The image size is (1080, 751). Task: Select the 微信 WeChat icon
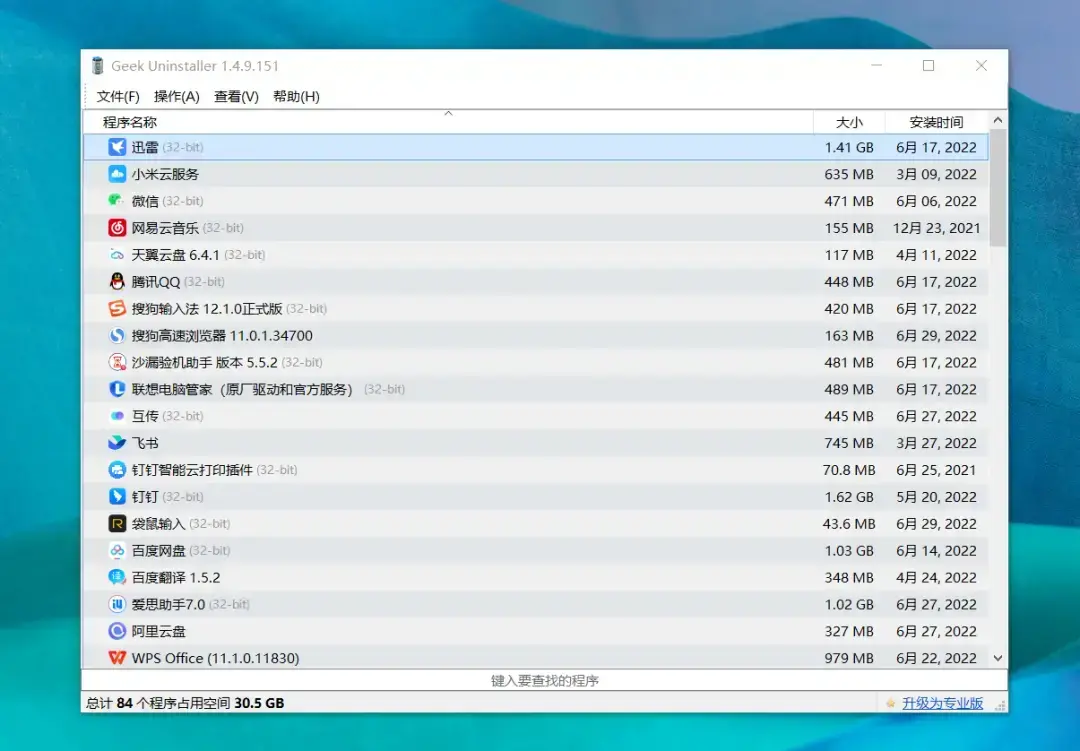pos(117,201)
